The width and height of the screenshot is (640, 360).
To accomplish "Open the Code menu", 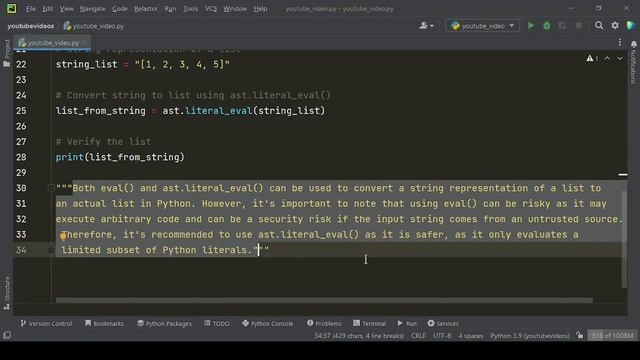I will (120, 9).
